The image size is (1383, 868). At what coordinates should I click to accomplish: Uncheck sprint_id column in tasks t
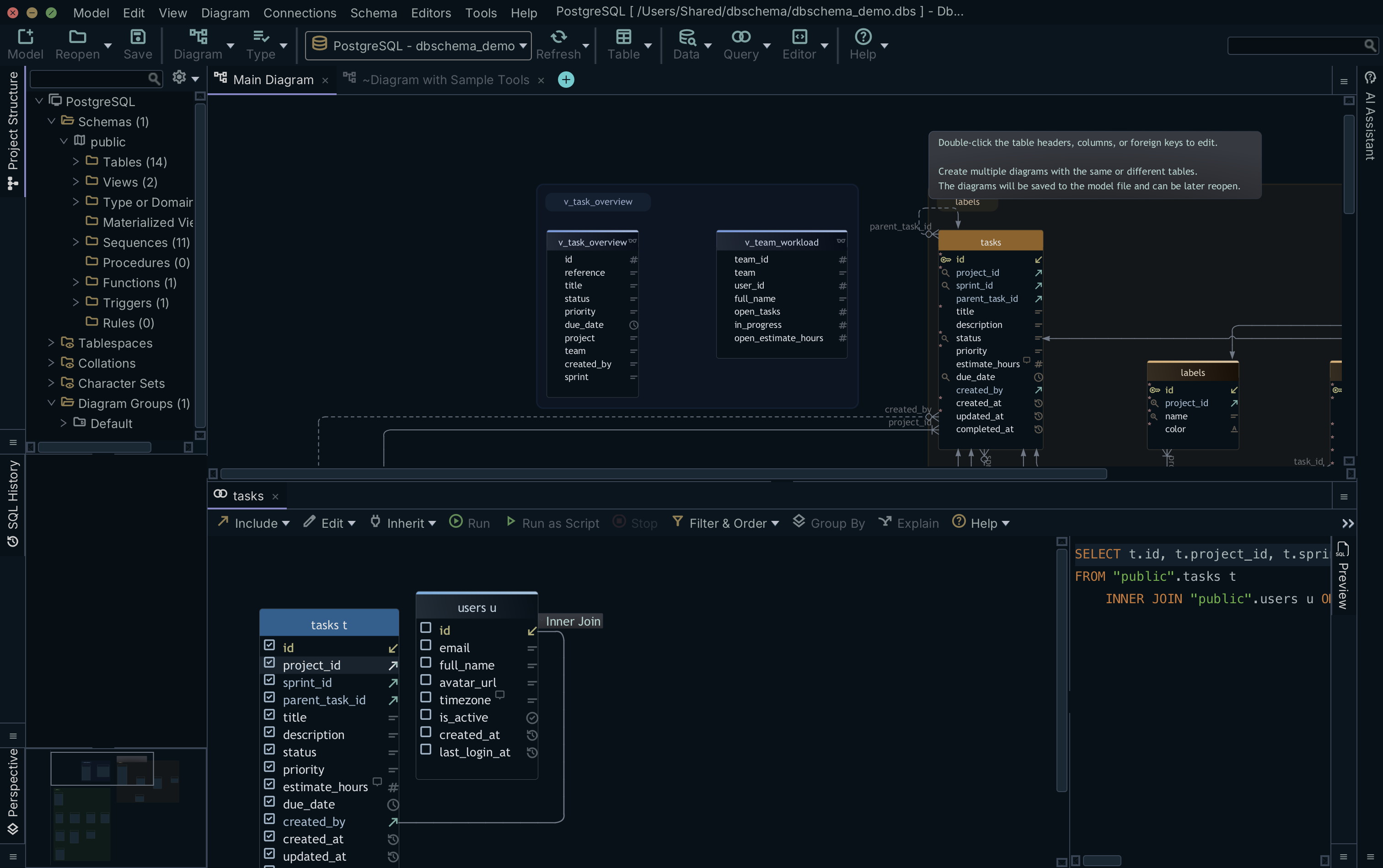tap(269, 680)
